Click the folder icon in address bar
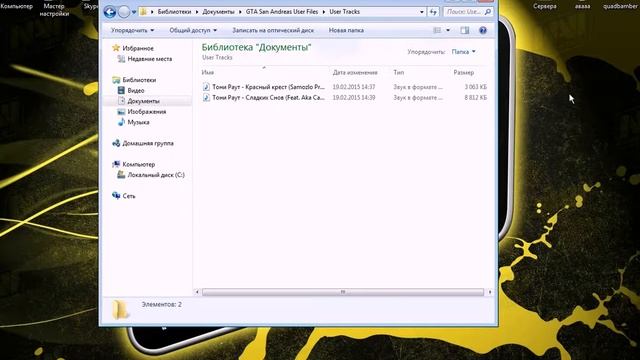 point(143,12)
